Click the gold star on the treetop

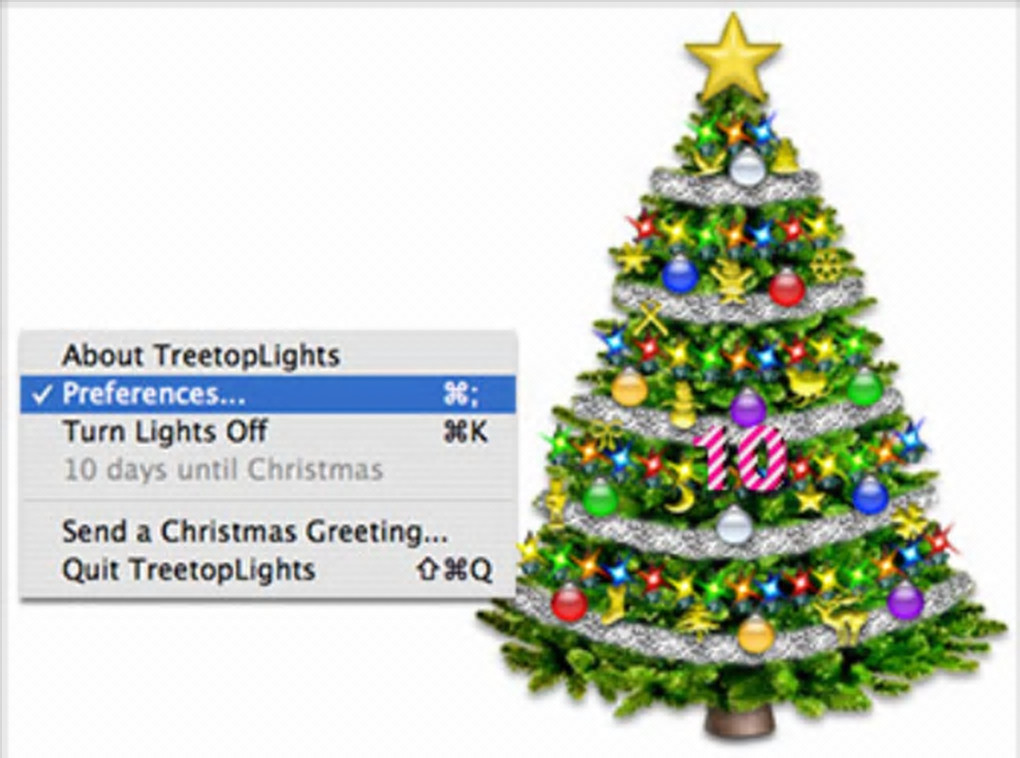733,59
